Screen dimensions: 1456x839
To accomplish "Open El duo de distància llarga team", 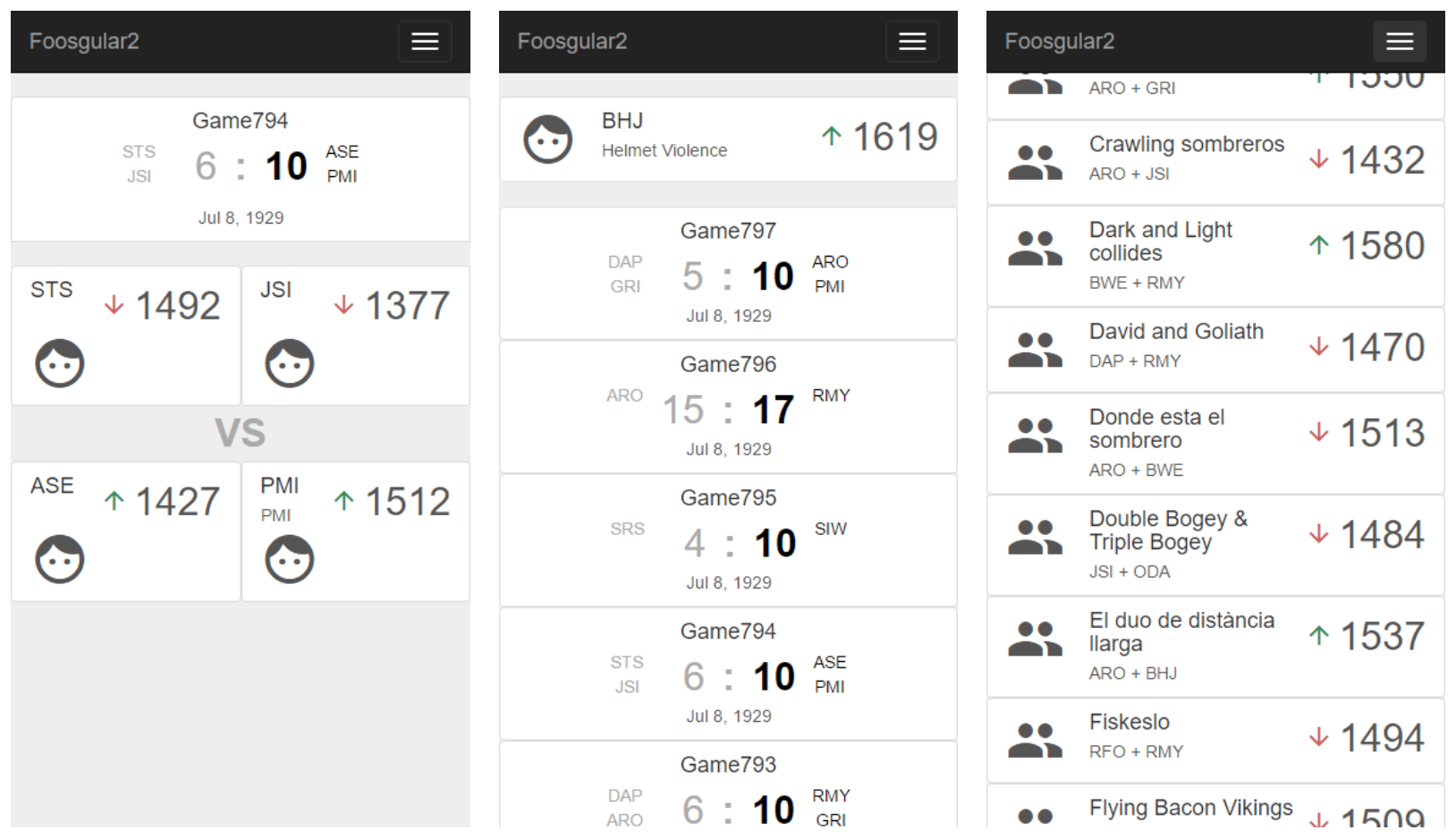I will (1215, 647).
